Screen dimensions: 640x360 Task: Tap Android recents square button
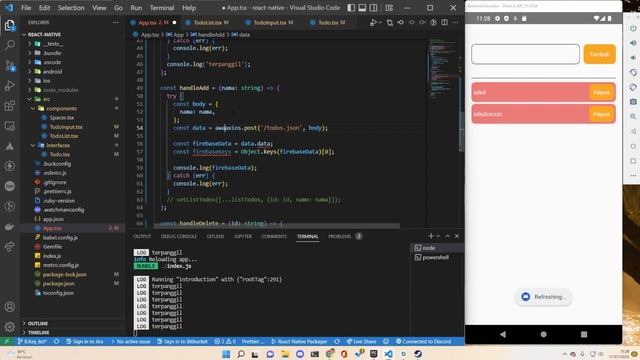(584, 334)
